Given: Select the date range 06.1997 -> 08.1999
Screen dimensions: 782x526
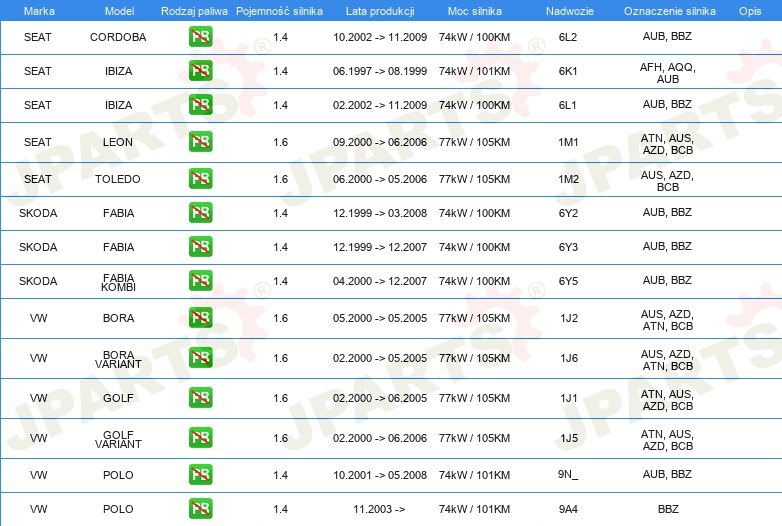Looking at the screenshot, I should click(380, 71).
